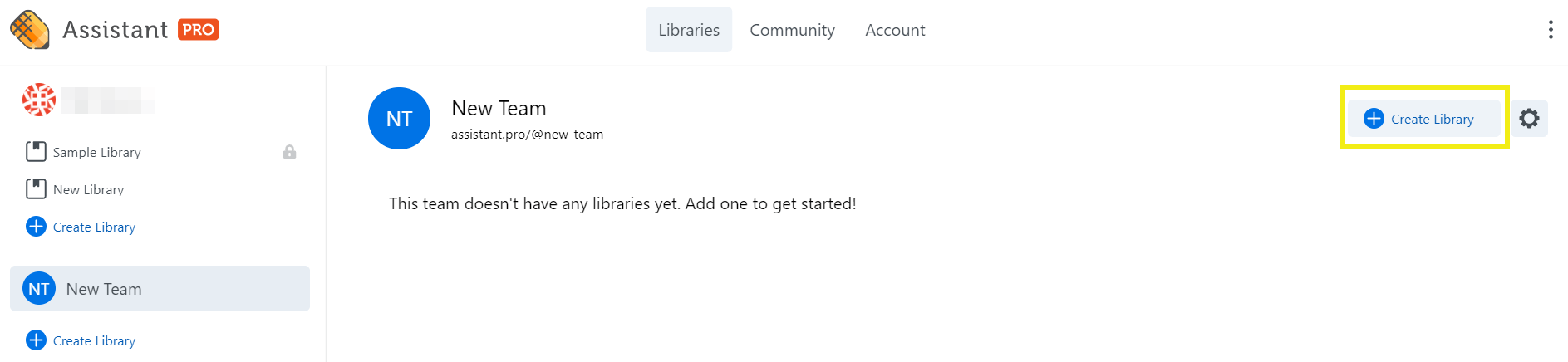The width and height of the screenshot is (1568, 362).
Task: Click the New Library book icon
Action: click(x=36, y=189)
